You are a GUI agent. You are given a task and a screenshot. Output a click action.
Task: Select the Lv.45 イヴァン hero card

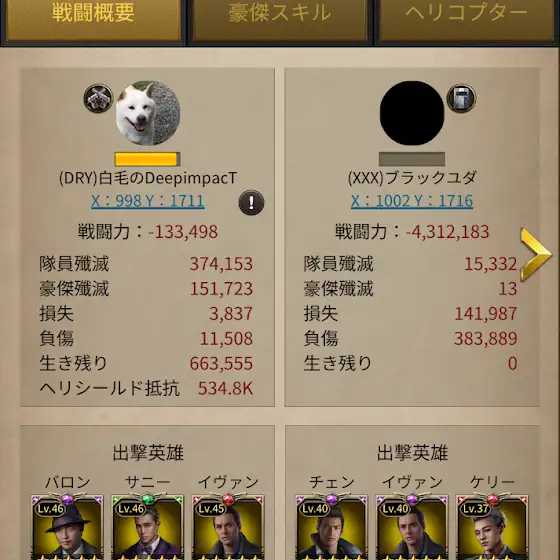click(x=228, y=526)
